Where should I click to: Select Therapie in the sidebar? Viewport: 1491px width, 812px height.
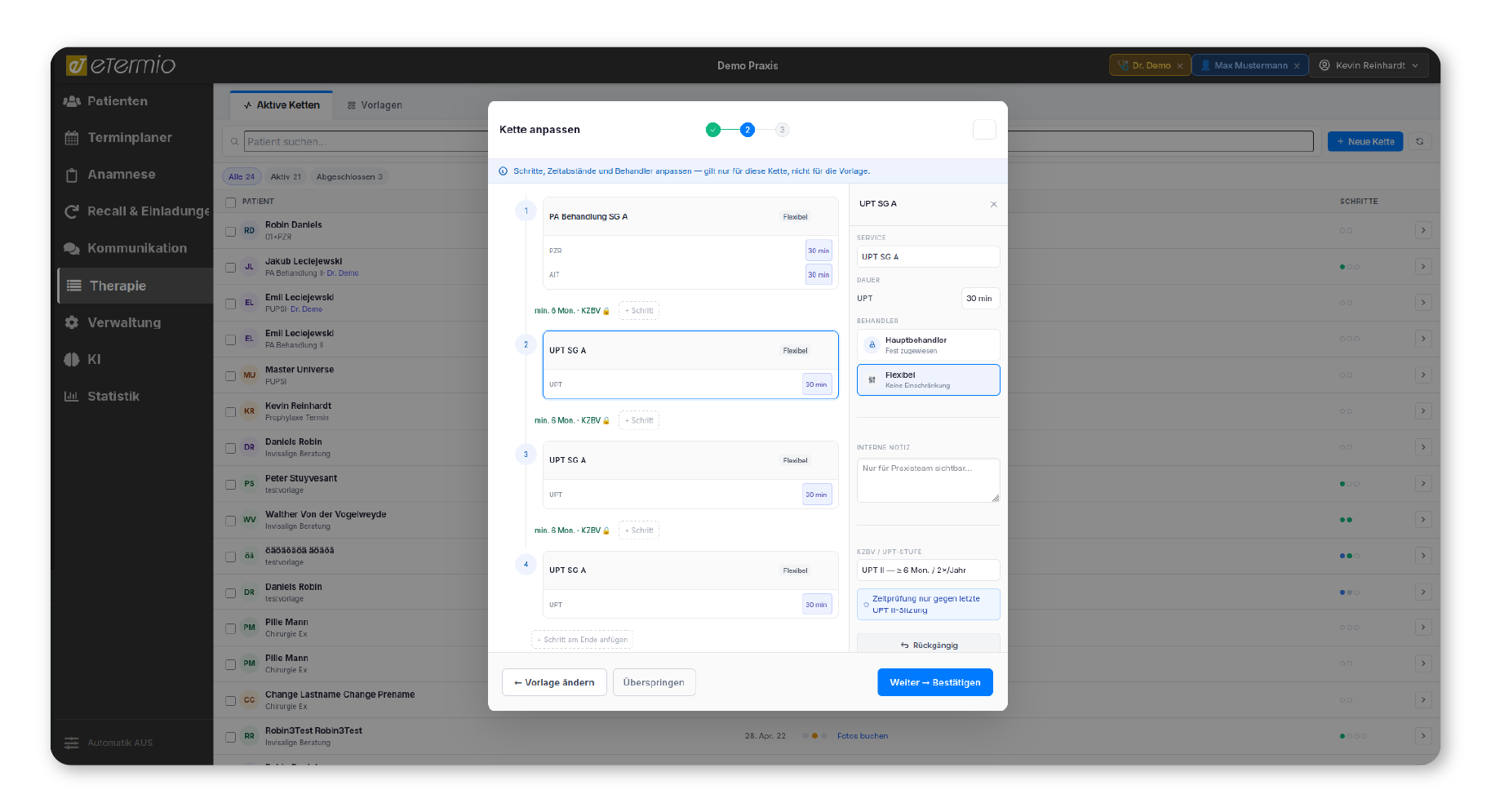tap(135, 286)
